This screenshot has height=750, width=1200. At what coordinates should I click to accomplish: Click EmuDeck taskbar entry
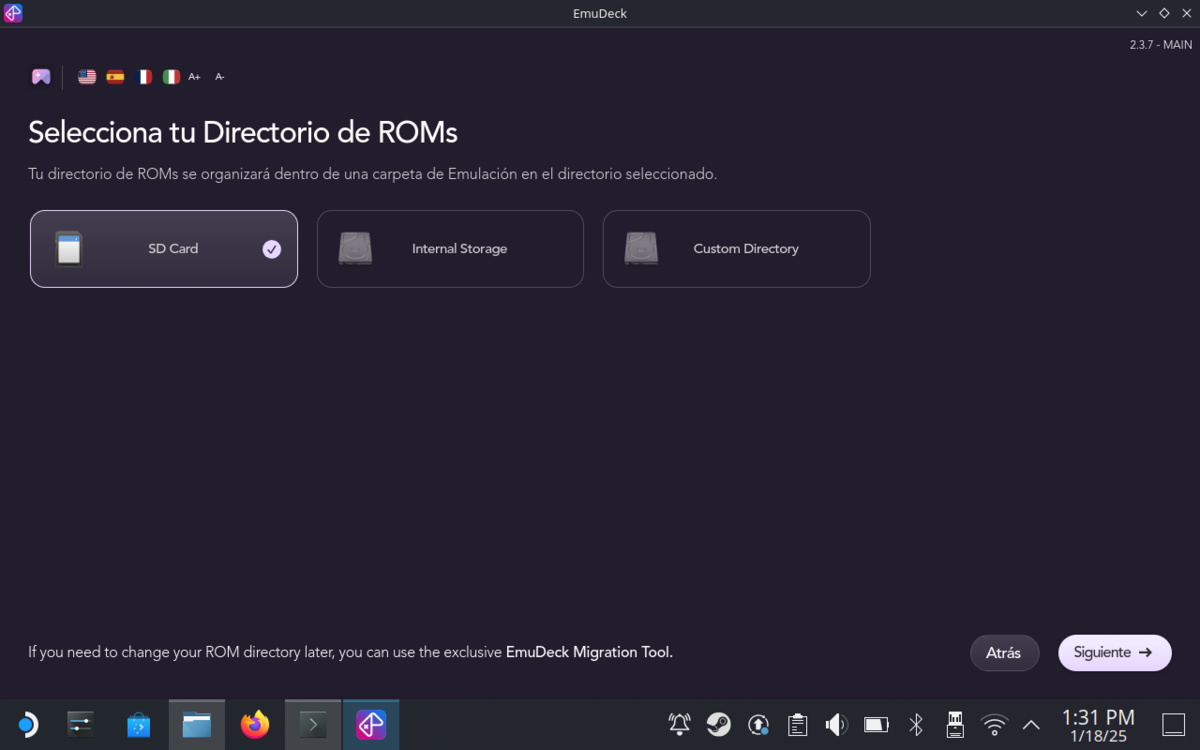371,725
